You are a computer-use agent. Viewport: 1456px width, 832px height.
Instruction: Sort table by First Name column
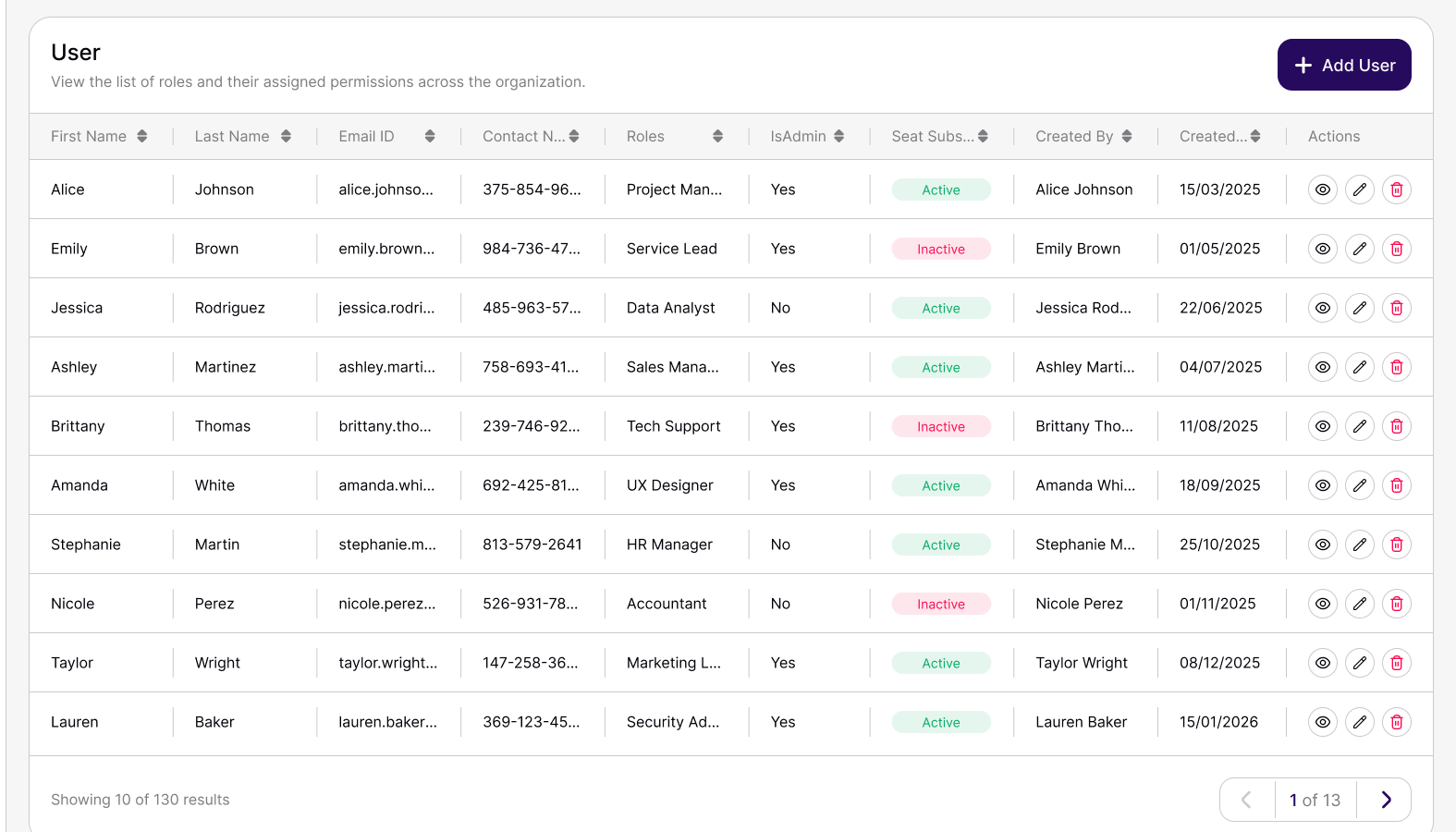(x=142, y=136)
